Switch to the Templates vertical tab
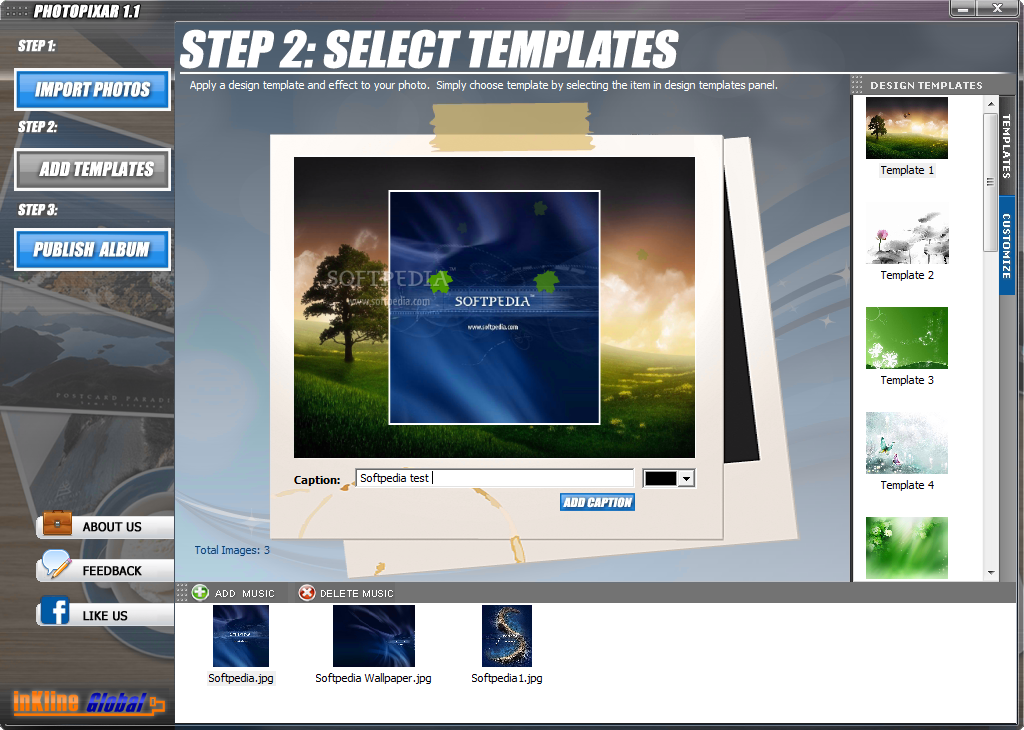The image size is (1024, 730). pyautogui.click(x=1006, y=146)
